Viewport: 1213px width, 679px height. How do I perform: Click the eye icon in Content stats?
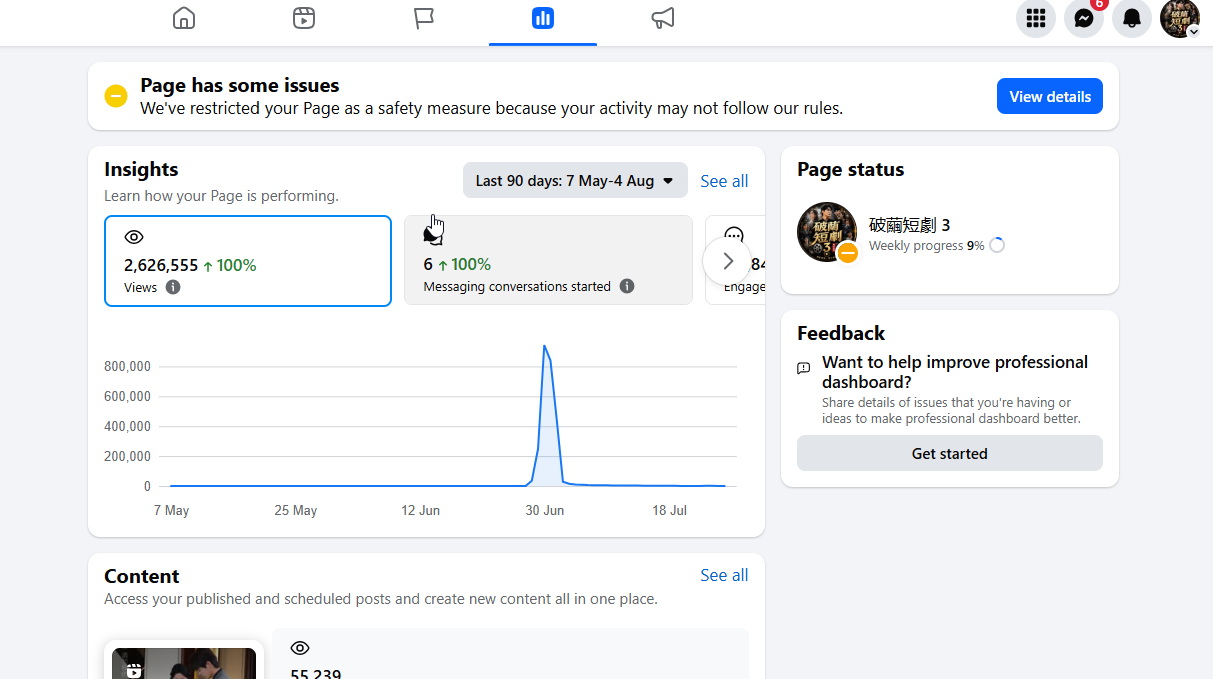coord(300,648)
